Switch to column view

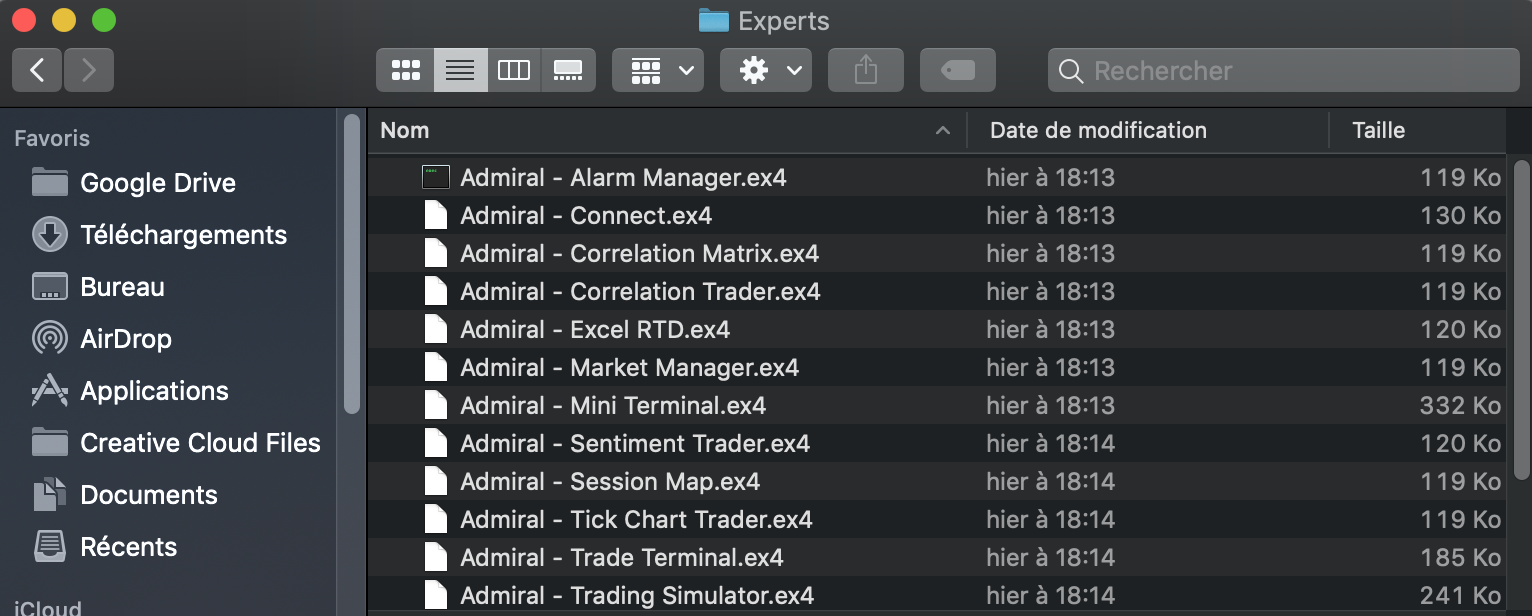[514, 70]
